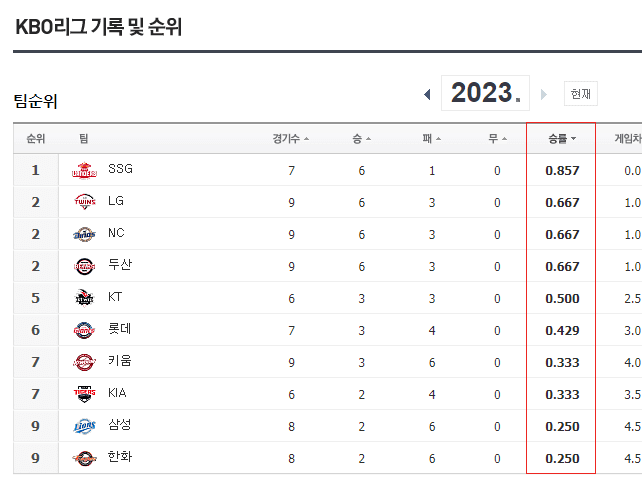Open the SSG team name link
This screenshot has height=482, width=642.
tap(120, 169)
